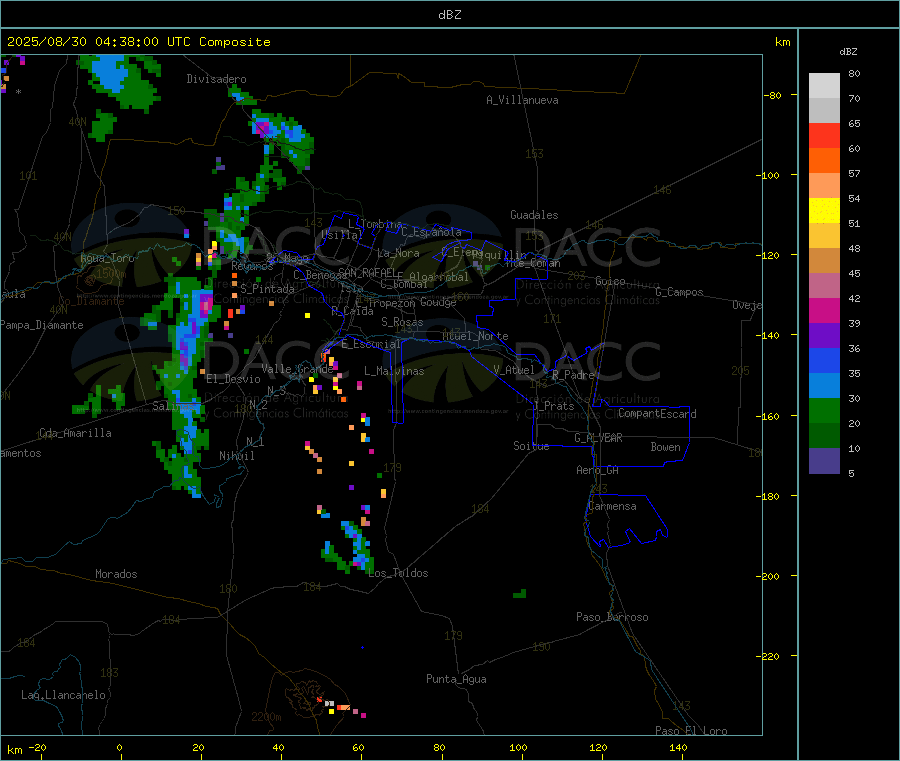Click the Valle_Grande map label
The image size is (900, 761).
pyautogui.click(x=297, y=368)
